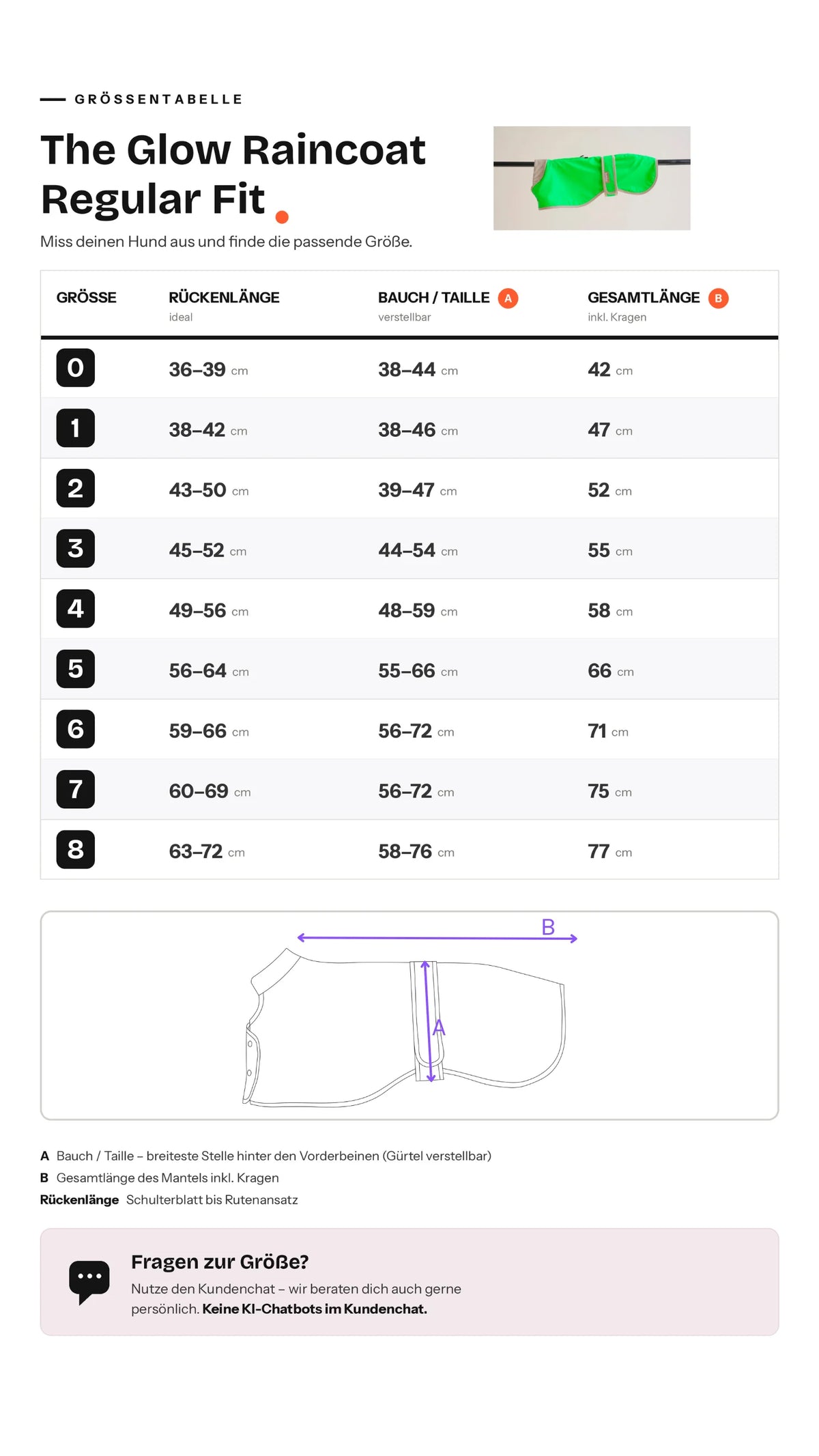The image size is (819, 1456).
Task: Click the orange A marker beside Bauch / Taille
Action: (x=508, y=298)
